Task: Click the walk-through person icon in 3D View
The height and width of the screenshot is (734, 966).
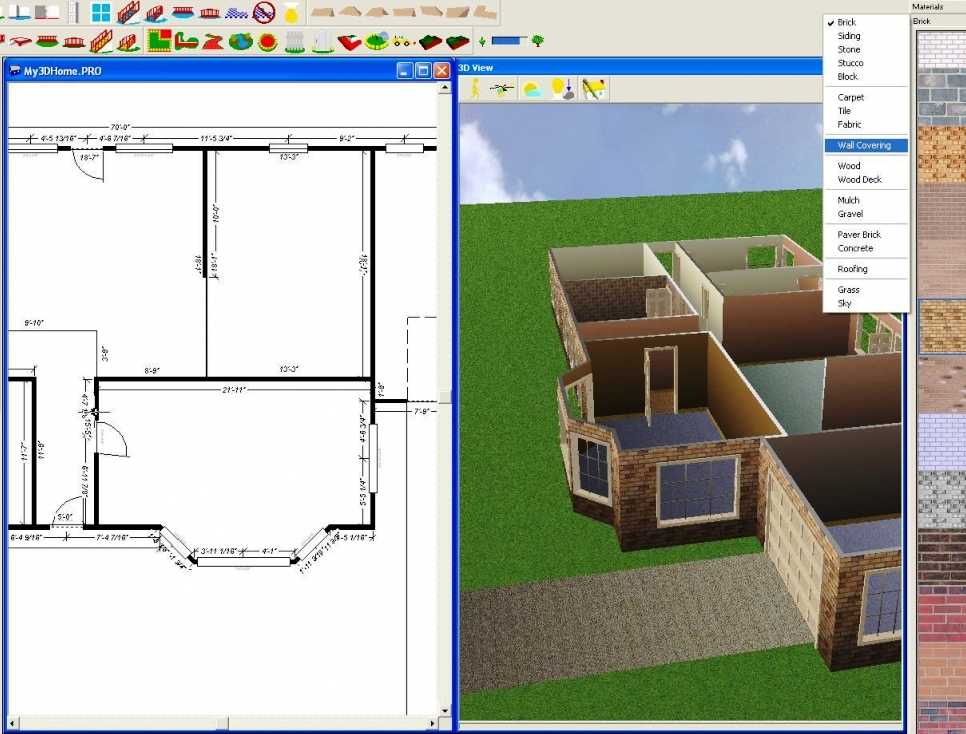Action: click(x=474, y=89)
